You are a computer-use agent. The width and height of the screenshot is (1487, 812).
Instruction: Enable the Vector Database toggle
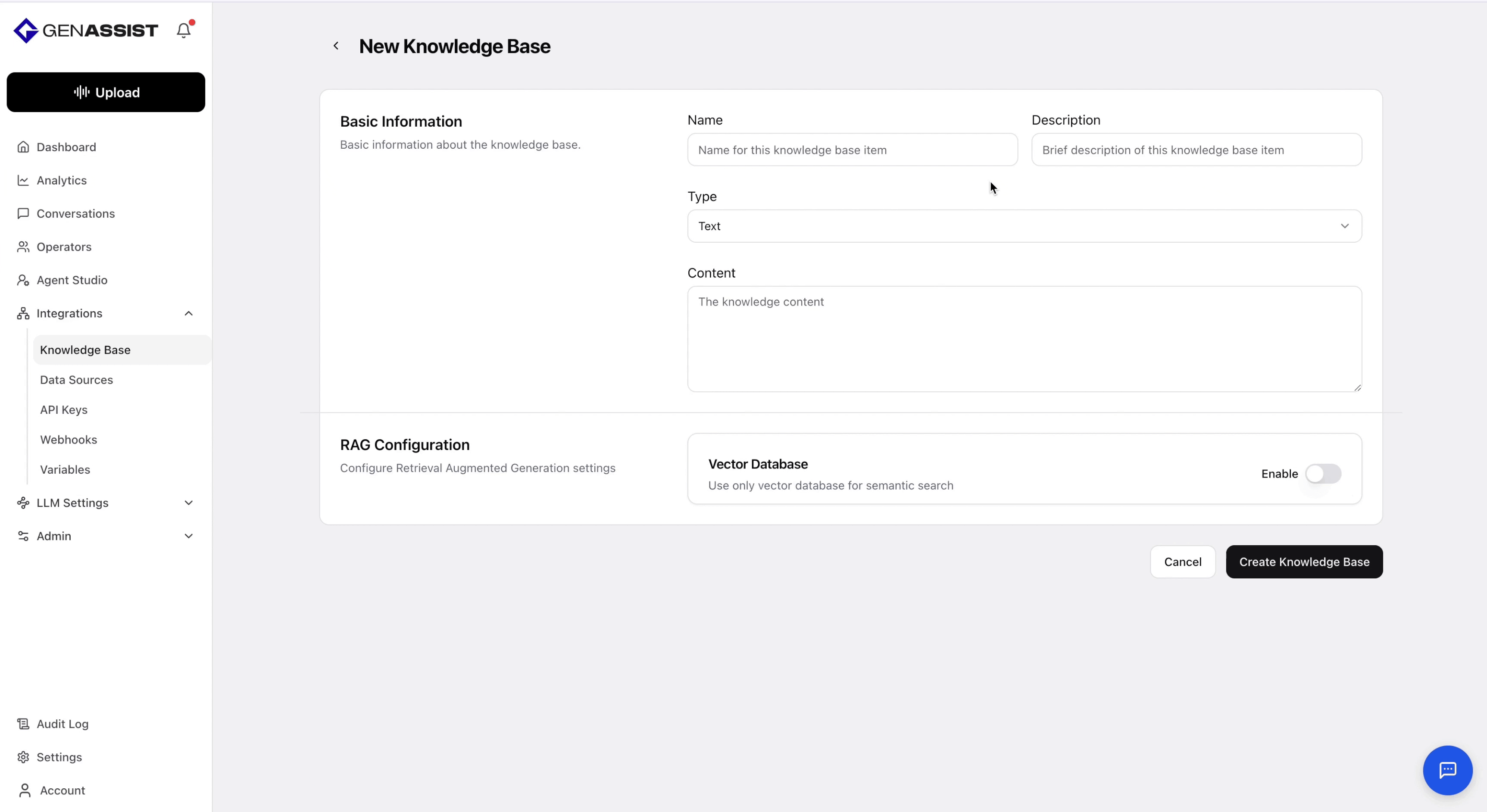[x=1322, y=474]
